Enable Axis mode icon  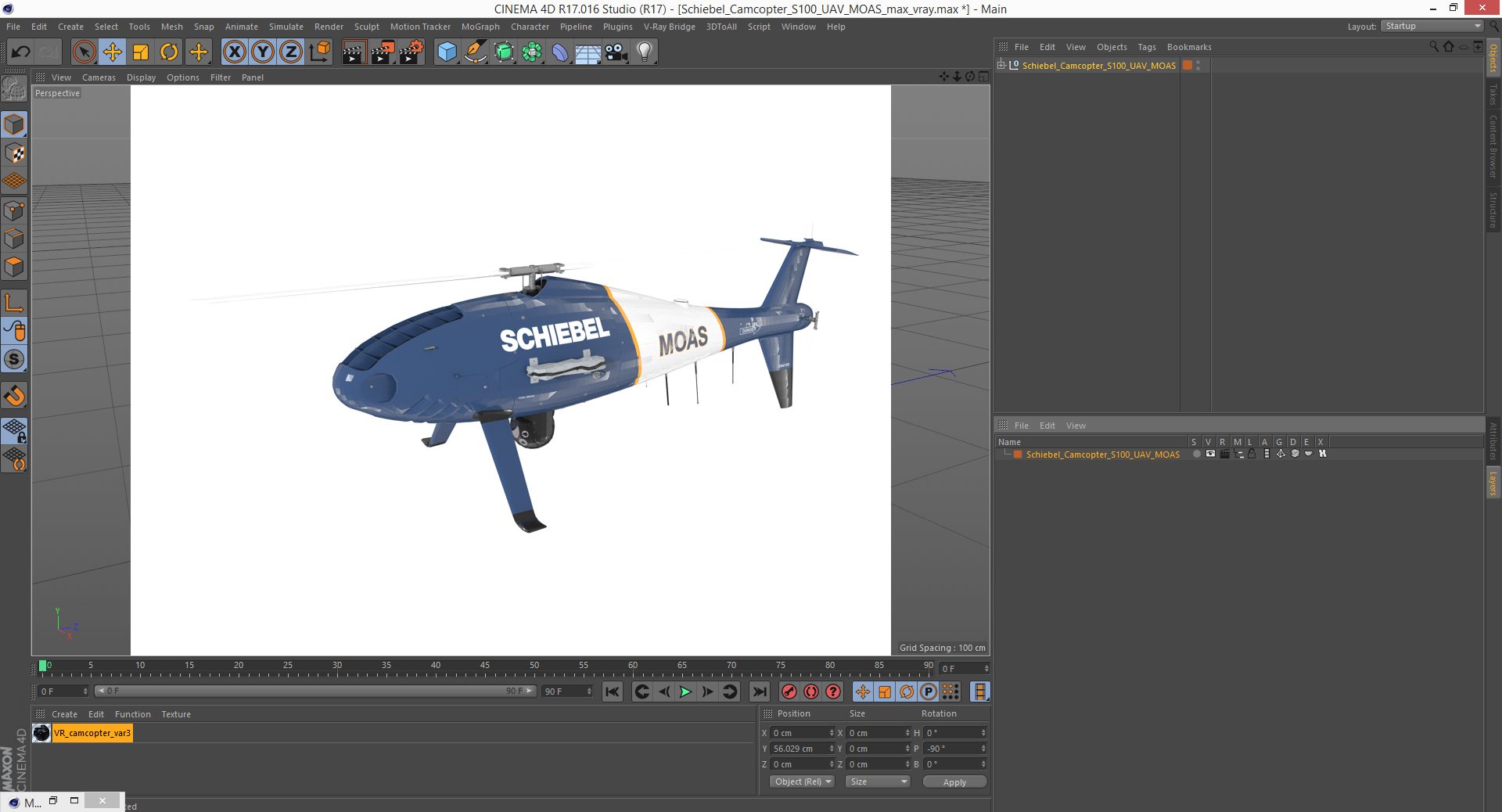point(14,303)
